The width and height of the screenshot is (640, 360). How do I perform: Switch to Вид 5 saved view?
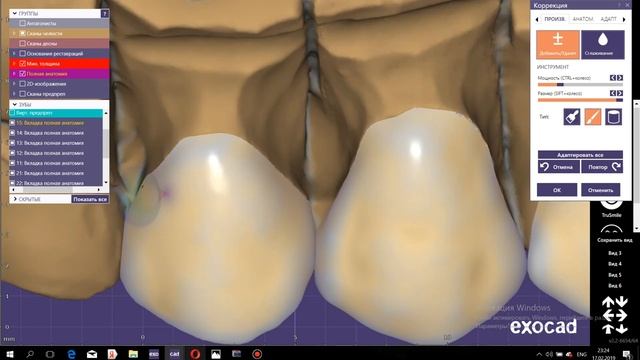614,275
